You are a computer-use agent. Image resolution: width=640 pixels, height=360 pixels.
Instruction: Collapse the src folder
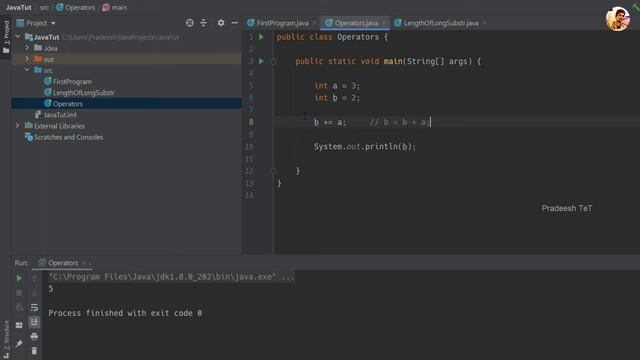(27, 70)
